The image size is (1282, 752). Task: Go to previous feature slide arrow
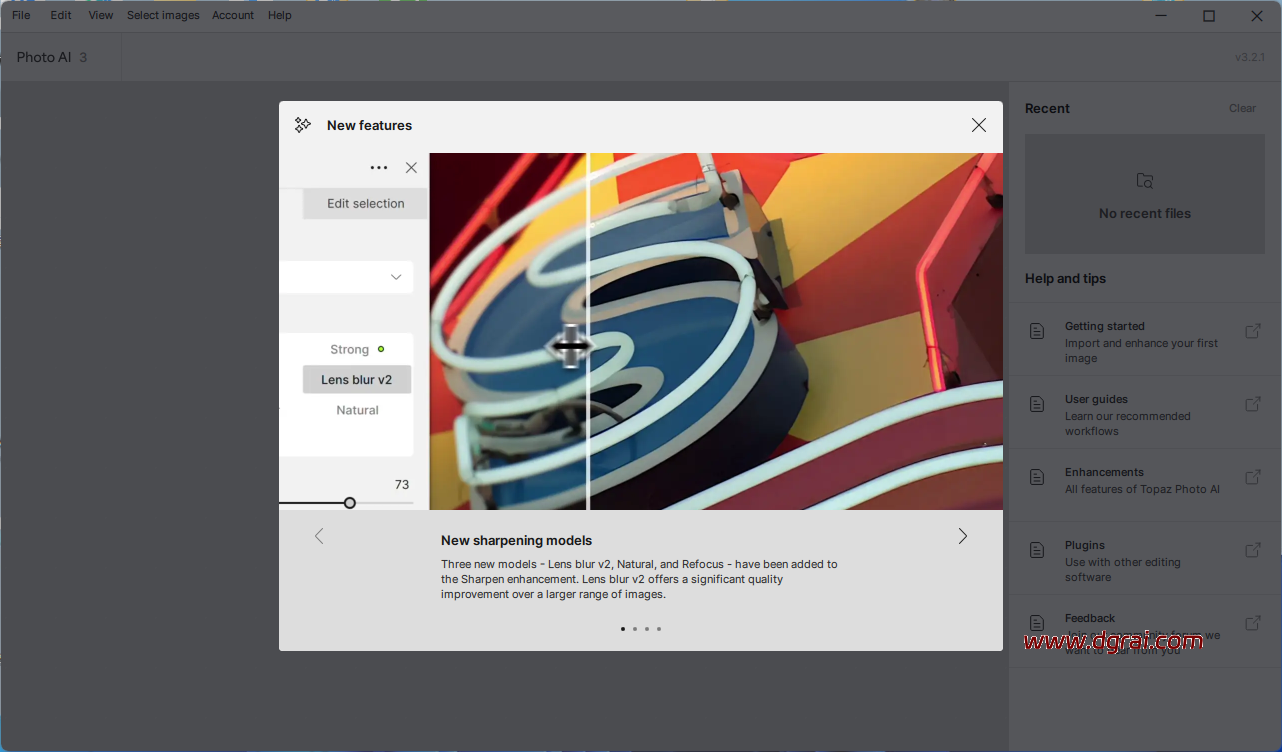click(x=319, y=536)
